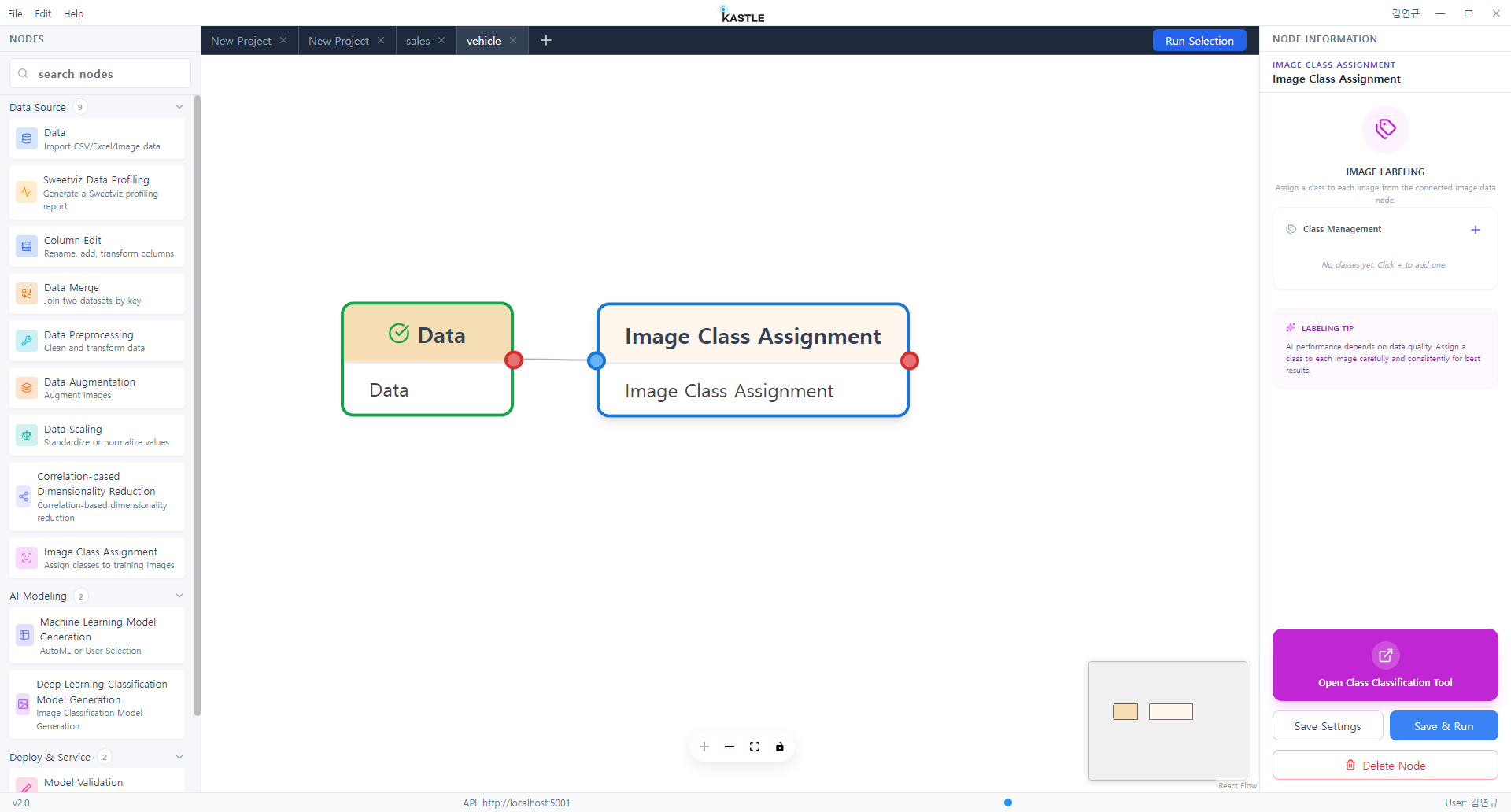The height and width of the screenshot is (812, 1511).
Task: Click the Data Preprocessing wrench icon
Action: [x=27, y=341]
